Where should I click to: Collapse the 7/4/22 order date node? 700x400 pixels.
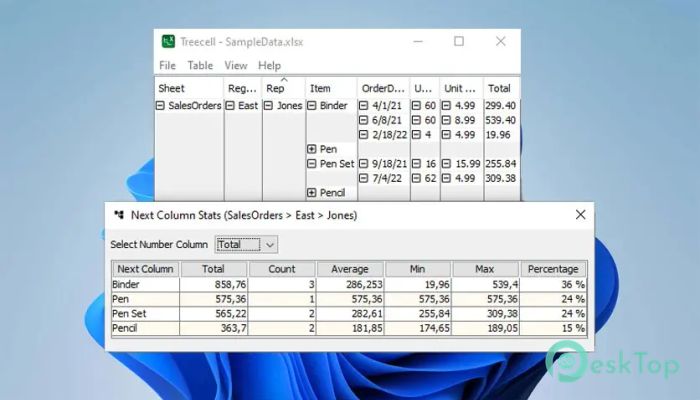click(x=363, y=178)
